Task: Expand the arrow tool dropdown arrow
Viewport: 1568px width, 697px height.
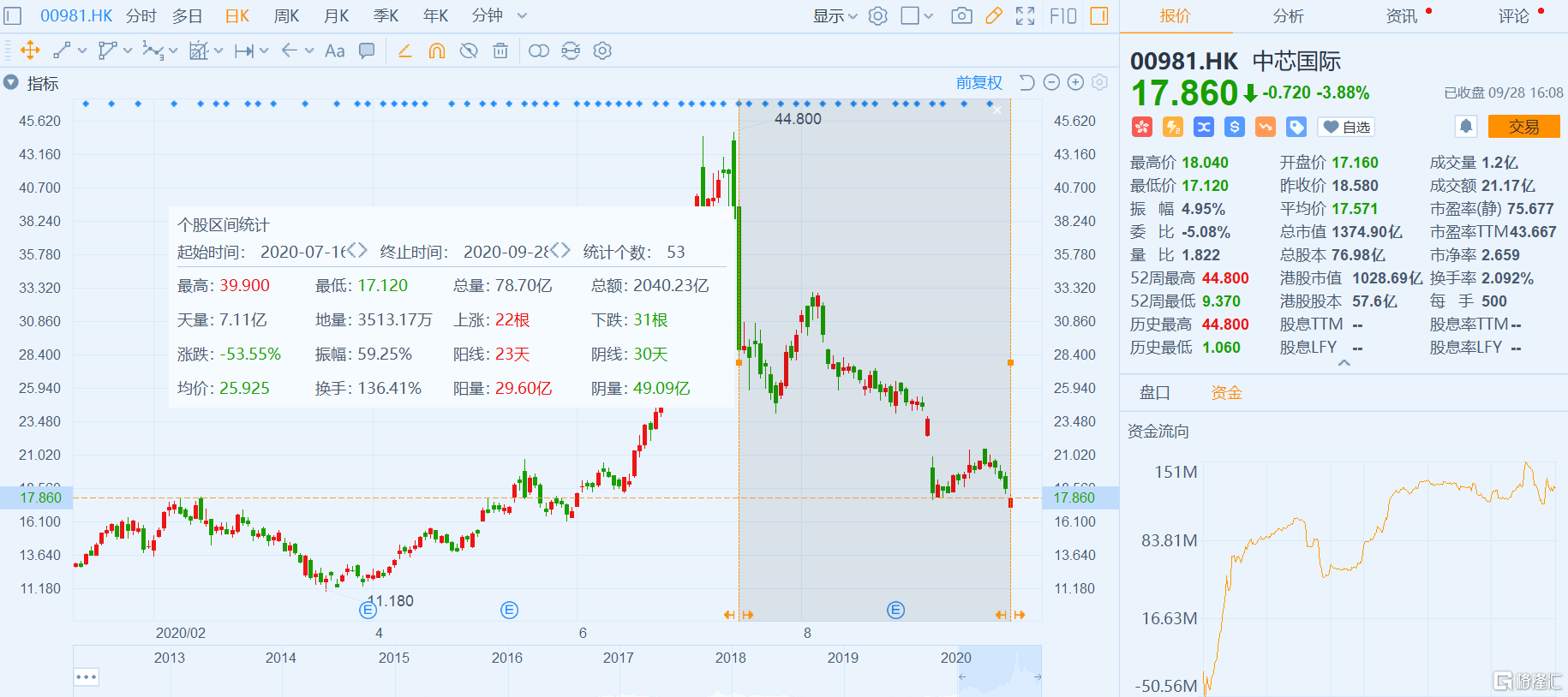Action: 309,51
